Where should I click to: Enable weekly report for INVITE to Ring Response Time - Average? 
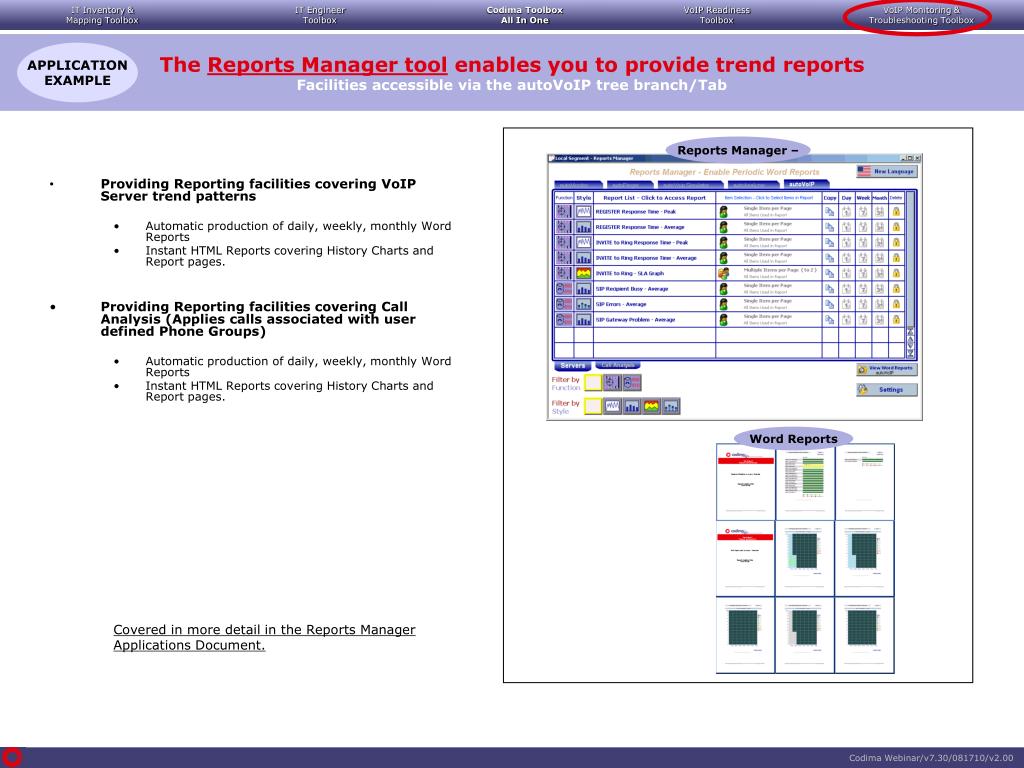click(x=863, y=258)
